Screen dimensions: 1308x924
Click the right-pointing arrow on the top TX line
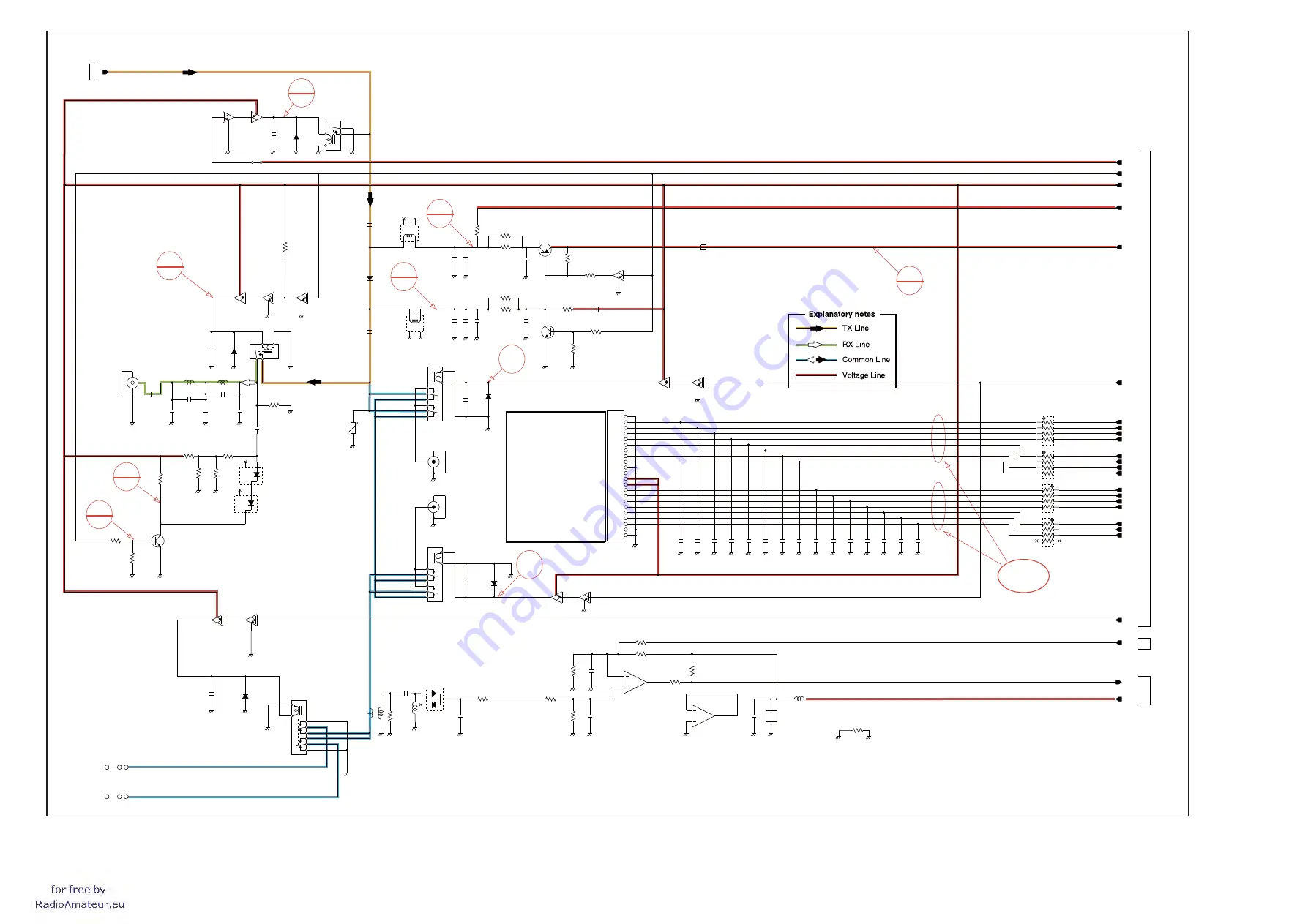[190, 72]
